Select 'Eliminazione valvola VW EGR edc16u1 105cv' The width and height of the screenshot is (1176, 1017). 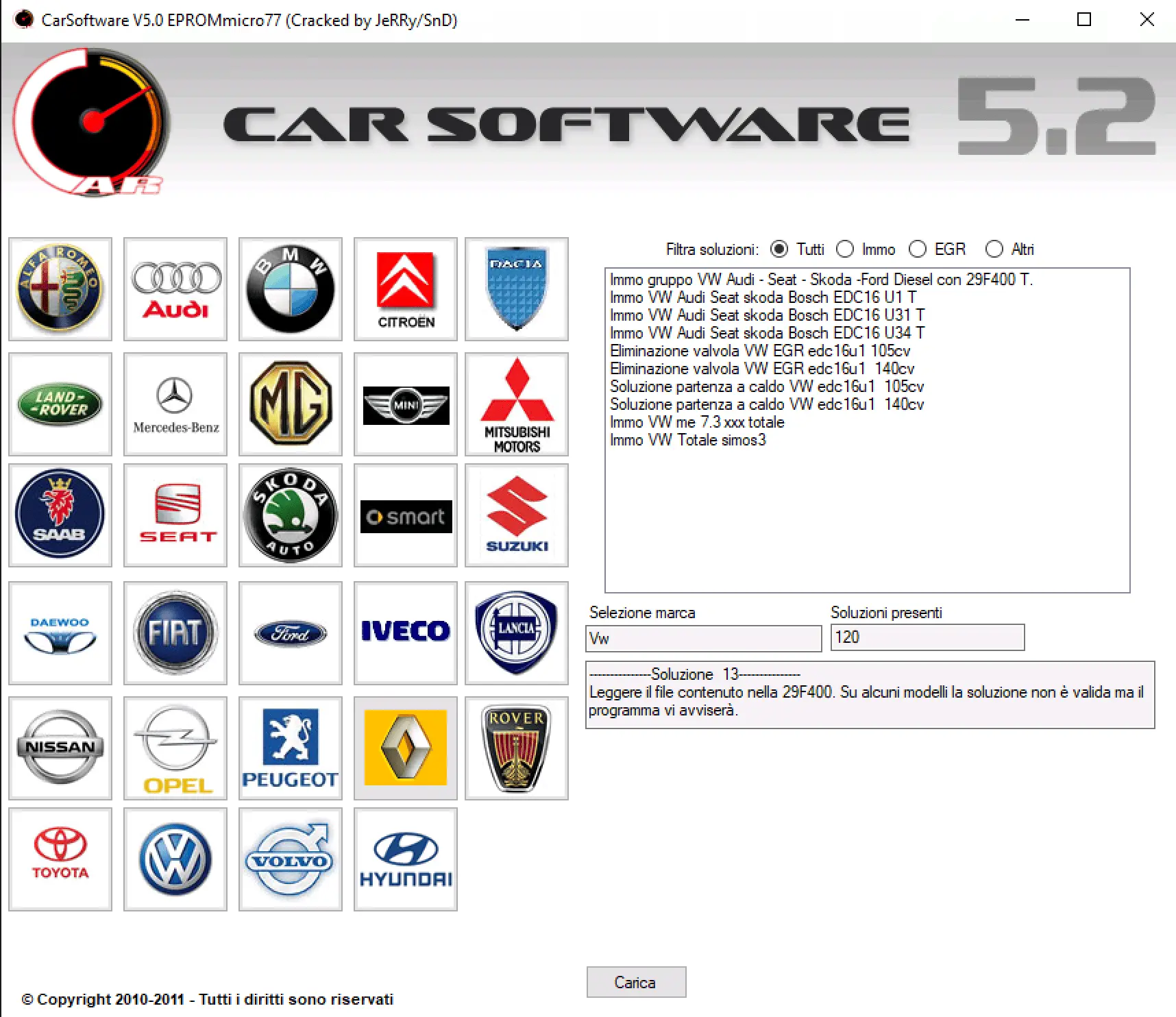(x=760, y=350)
